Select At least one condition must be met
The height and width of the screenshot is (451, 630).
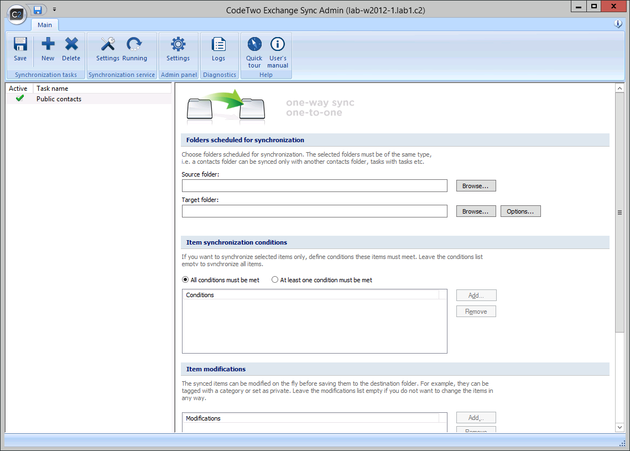(x=322, y=280)
